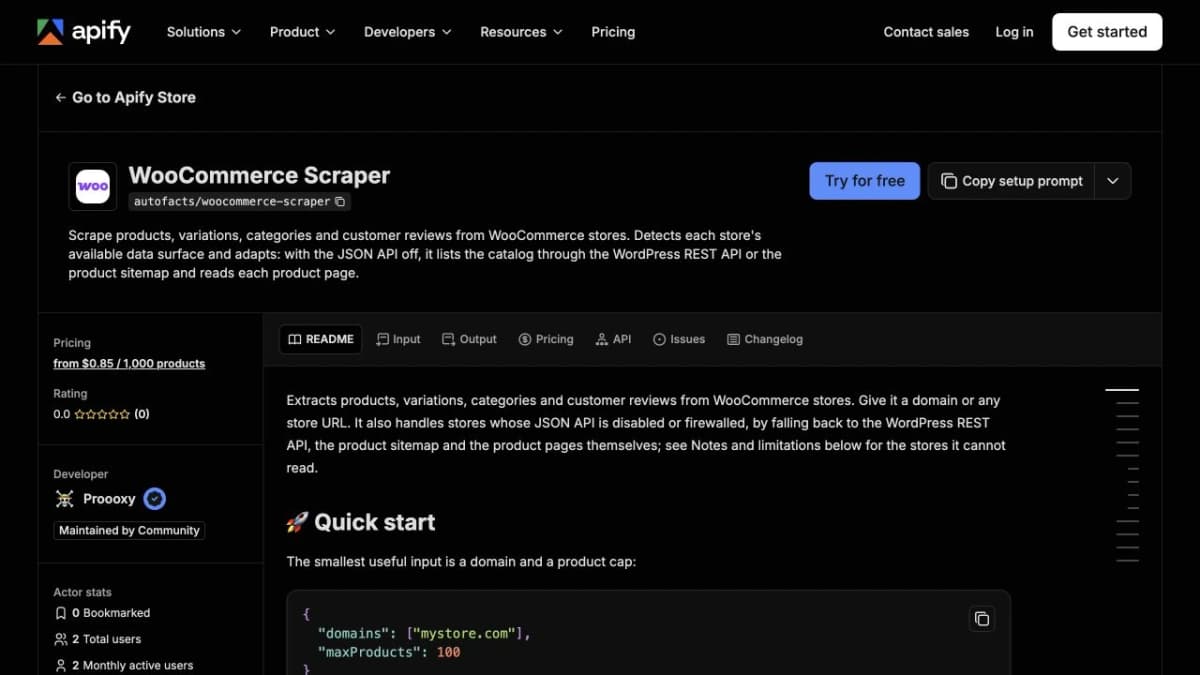This screenshot has height=675, width=1200.
Task: Click the Actor stats label
Action: click(83, 592)
